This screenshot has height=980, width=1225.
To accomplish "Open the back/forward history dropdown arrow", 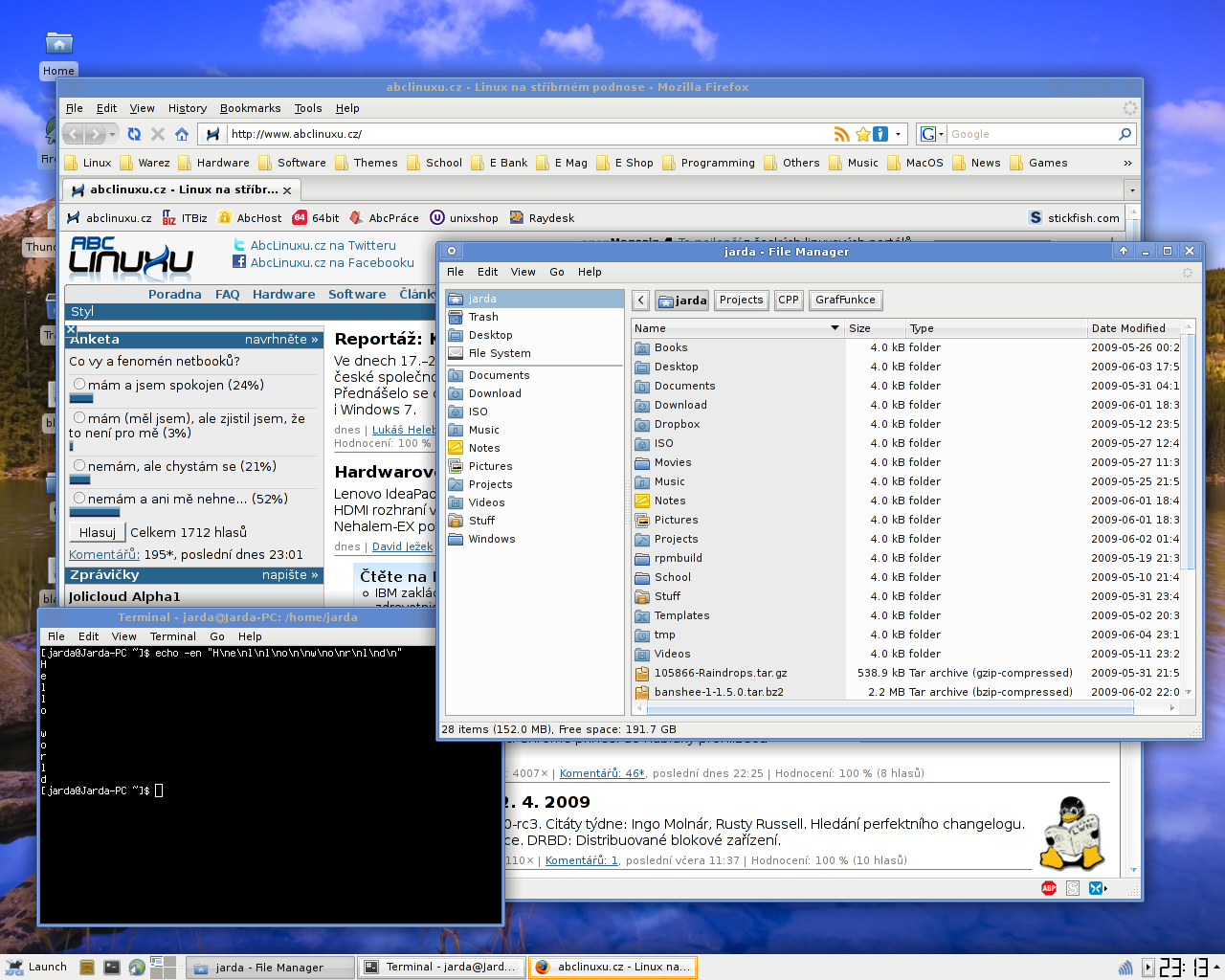I will click(x=112, y=134).
